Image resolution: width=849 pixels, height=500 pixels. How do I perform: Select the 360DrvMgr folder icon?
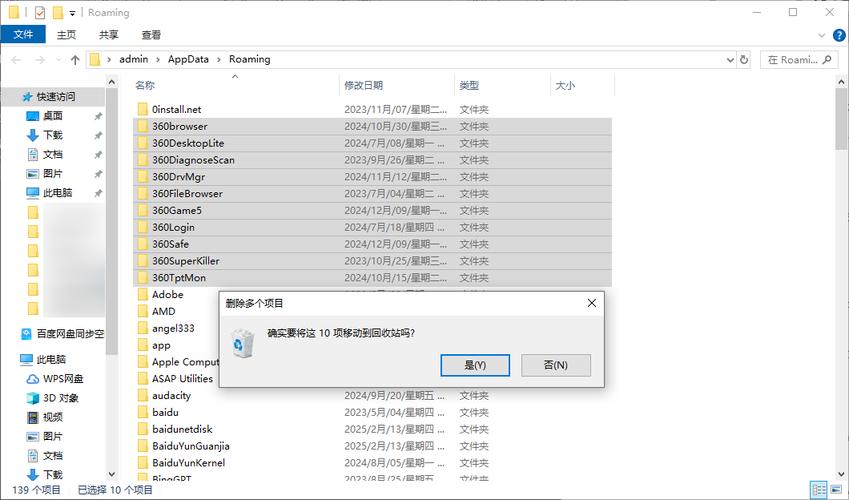point(142,177)
